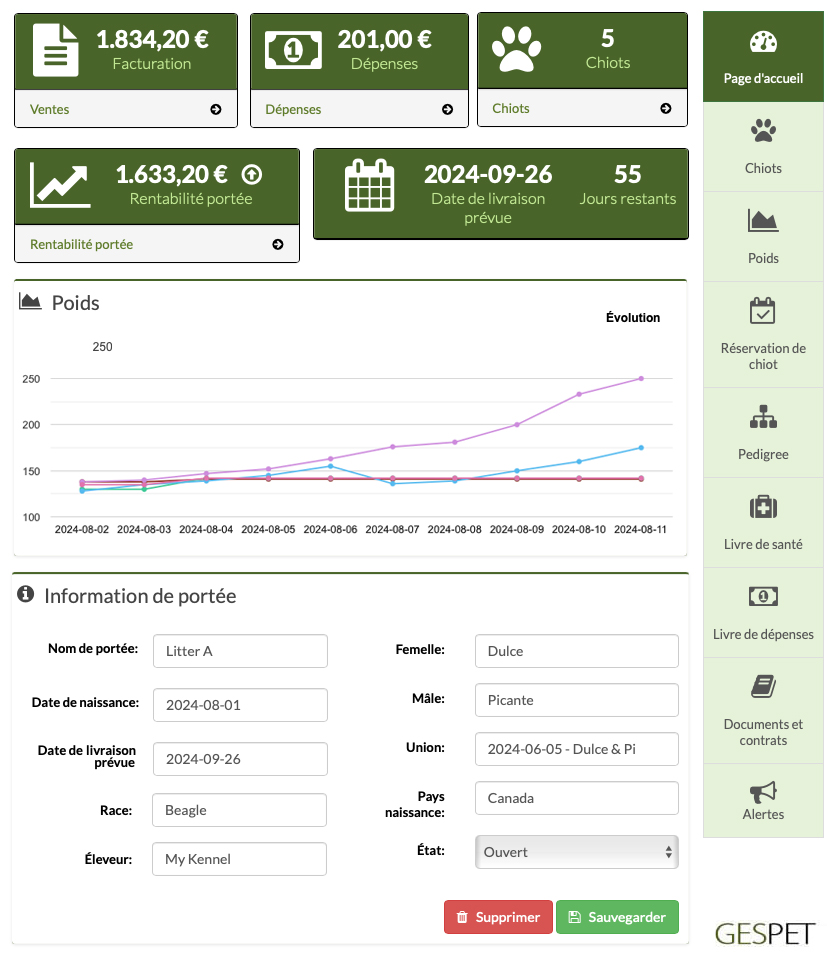The image size is (827, 959).
Task: Open the Réservation de chiot calendar icon
Action: coord(762,310)
